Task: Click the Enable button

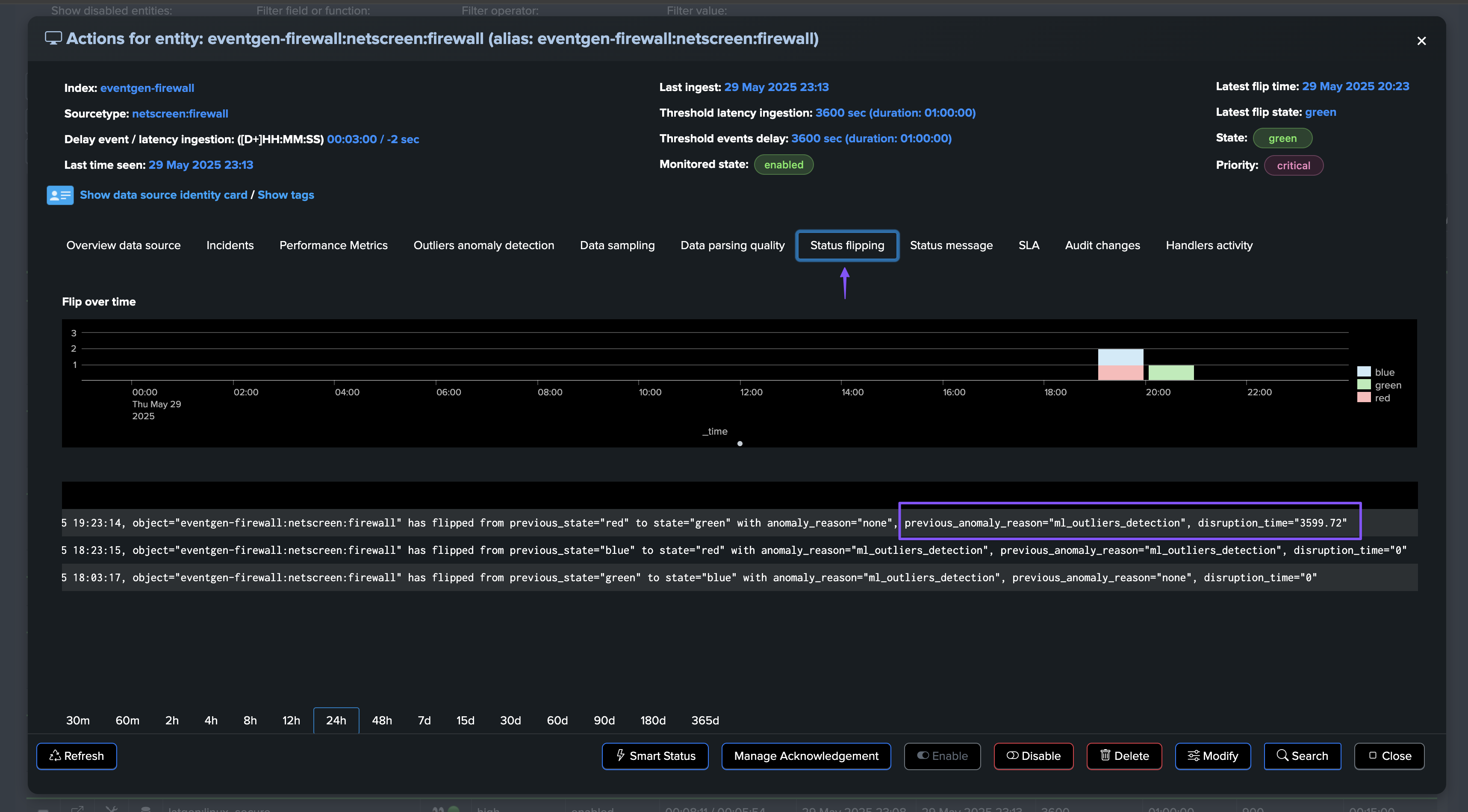Action: click(x=942, y=756)
